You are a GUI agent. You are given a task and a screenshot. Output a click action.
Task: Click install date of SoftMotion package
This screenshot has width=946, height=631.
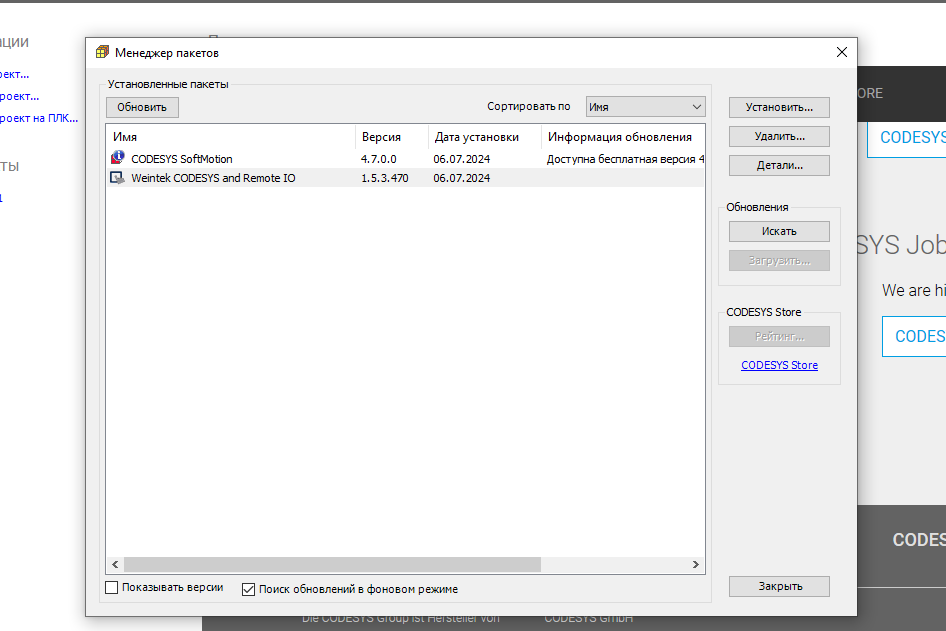tap(462, 159)
